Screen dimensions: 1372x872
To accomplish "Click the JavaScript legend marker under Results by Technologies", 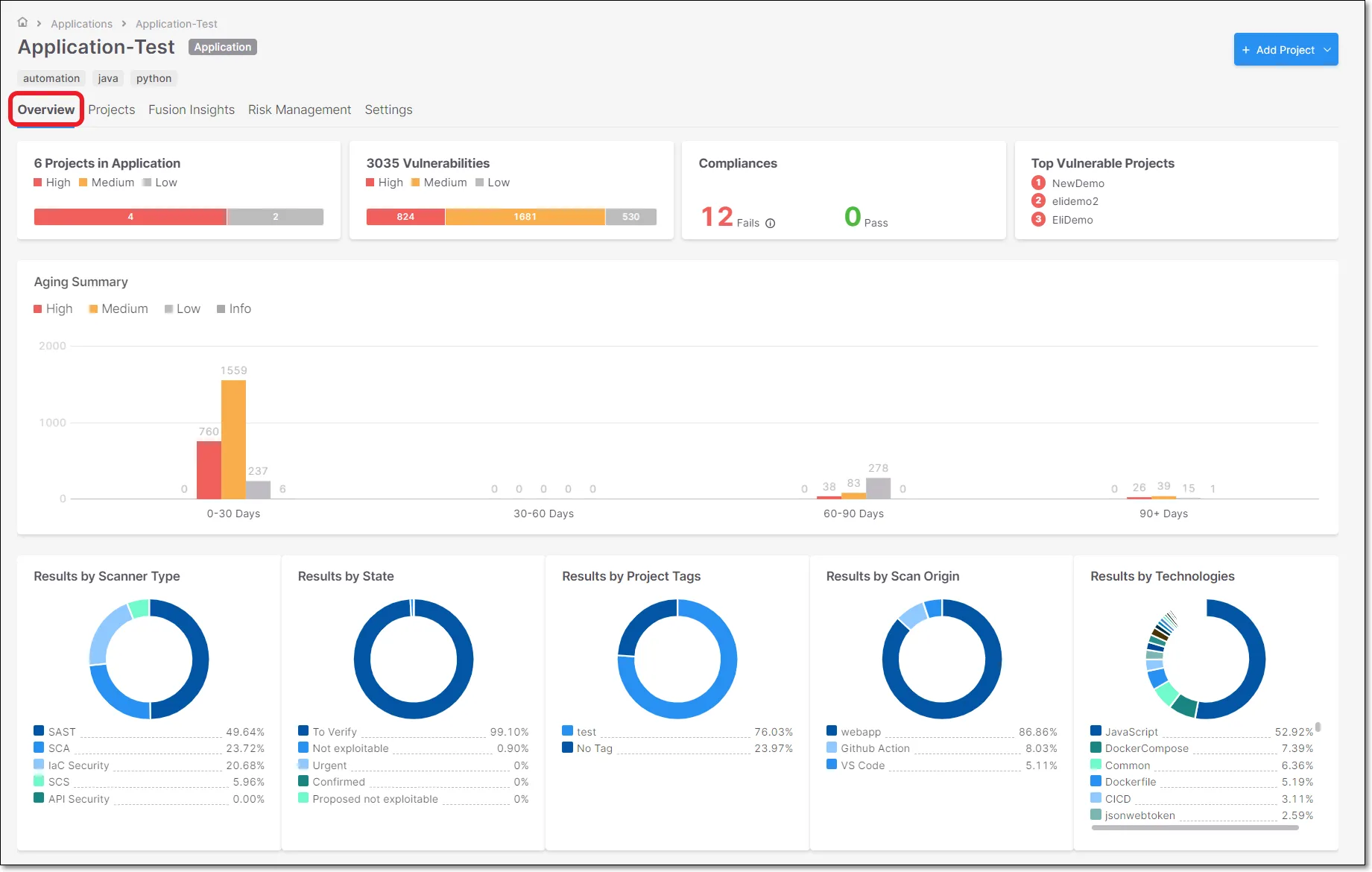I will click(1096, 731).
